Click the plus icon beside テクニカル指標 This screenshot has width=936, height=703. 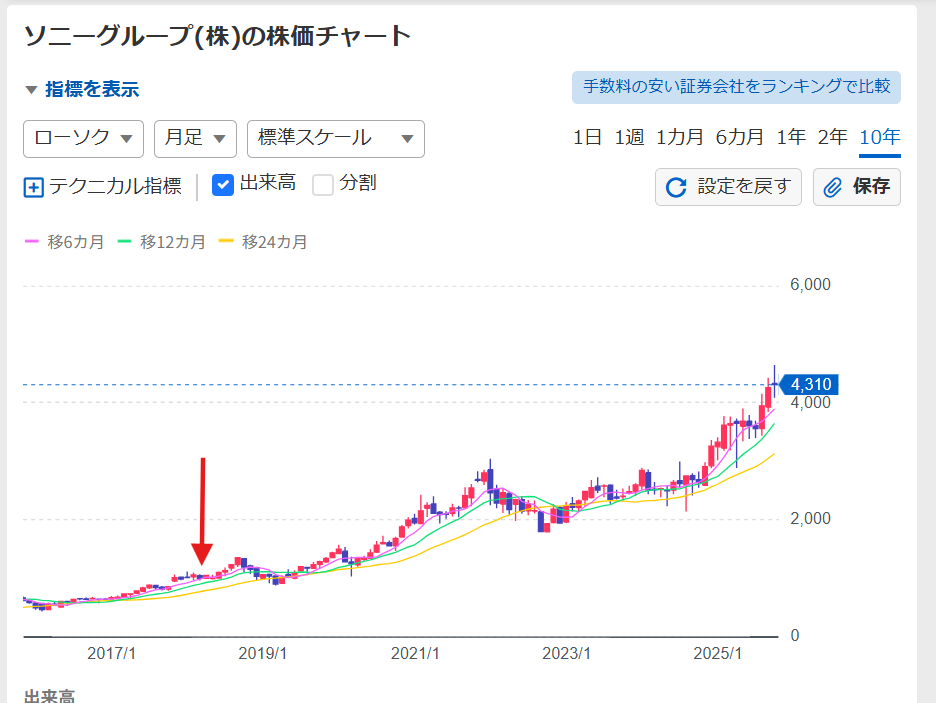tap(33, 187)
